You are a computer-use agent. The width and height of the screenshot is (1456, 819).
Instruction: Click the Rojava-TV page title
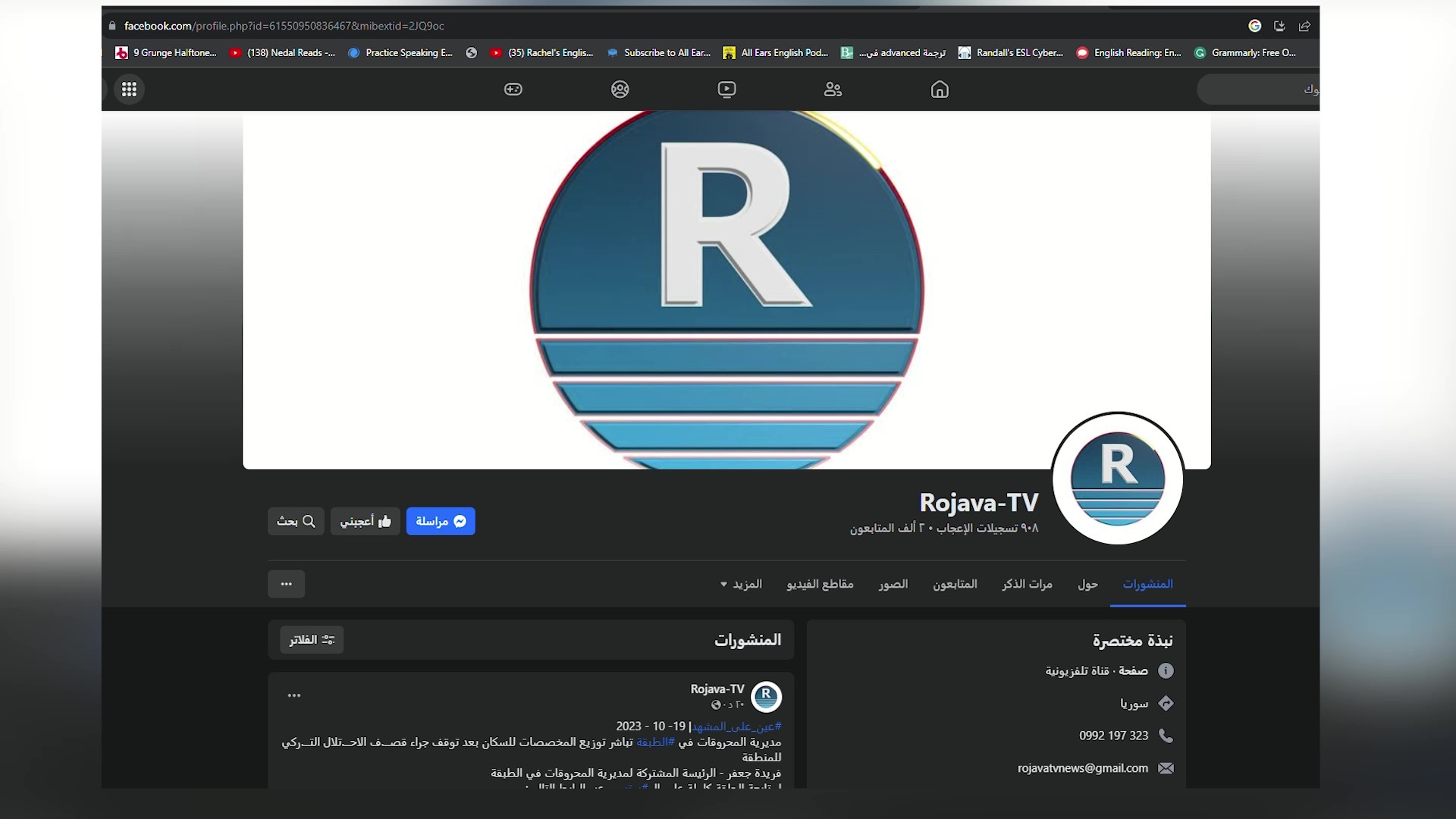coord(979,503)
